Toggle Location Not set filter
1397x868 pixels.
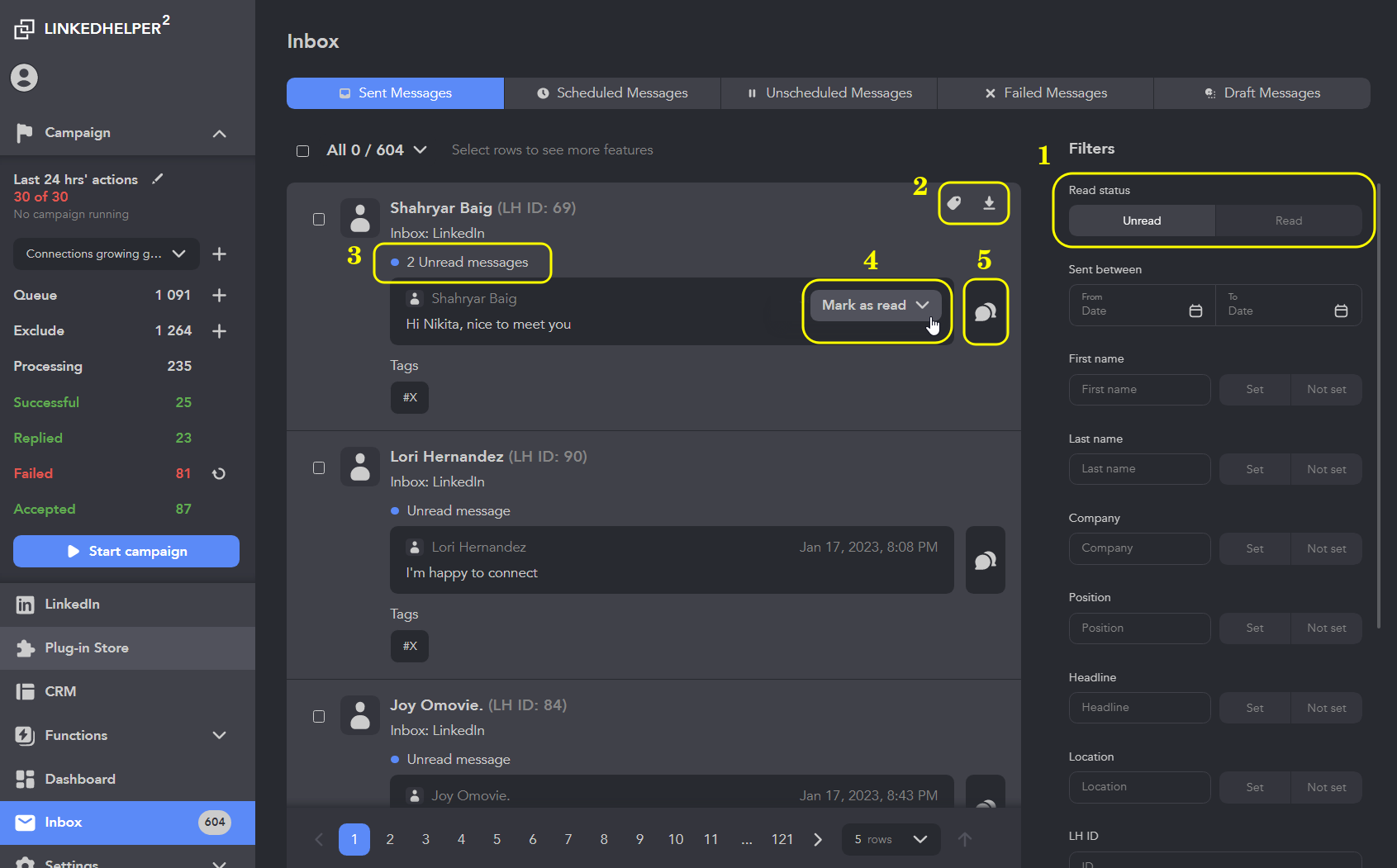pyautogui.click(x=1327, y=787)
